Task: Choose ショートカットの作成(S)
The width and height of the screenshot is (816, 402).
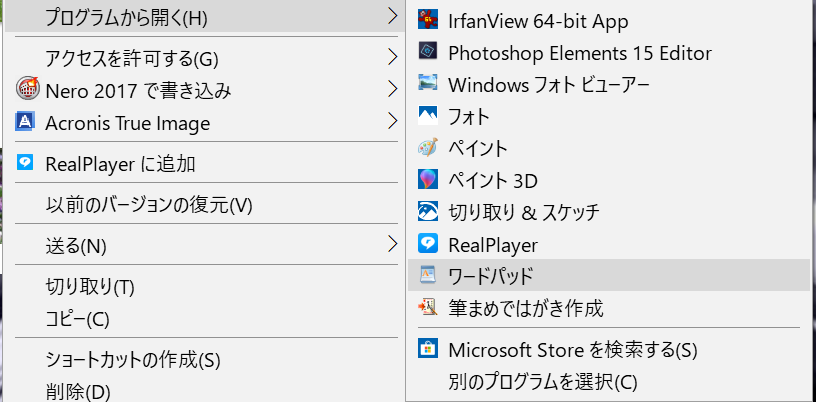Action: (x=205, y=359)
